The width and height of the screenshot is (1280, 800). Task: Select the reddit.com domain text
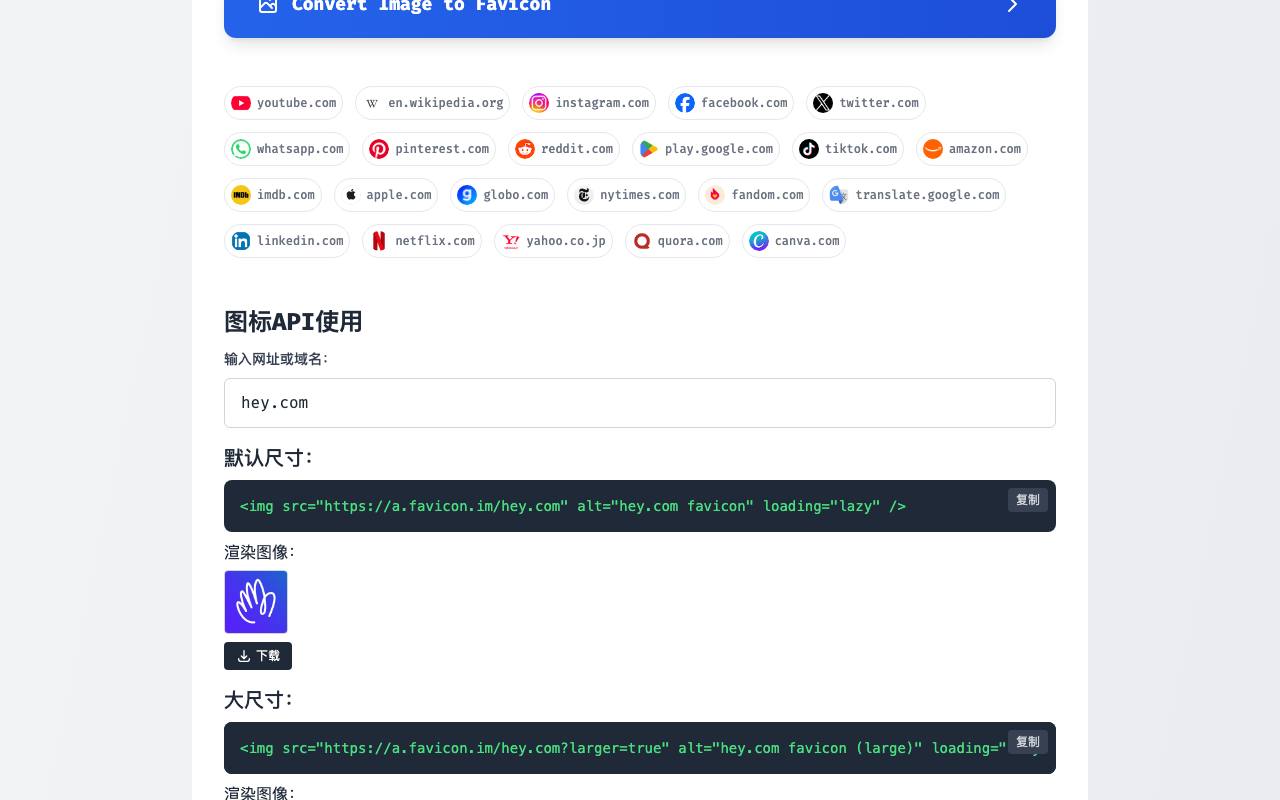coord(577,149)
